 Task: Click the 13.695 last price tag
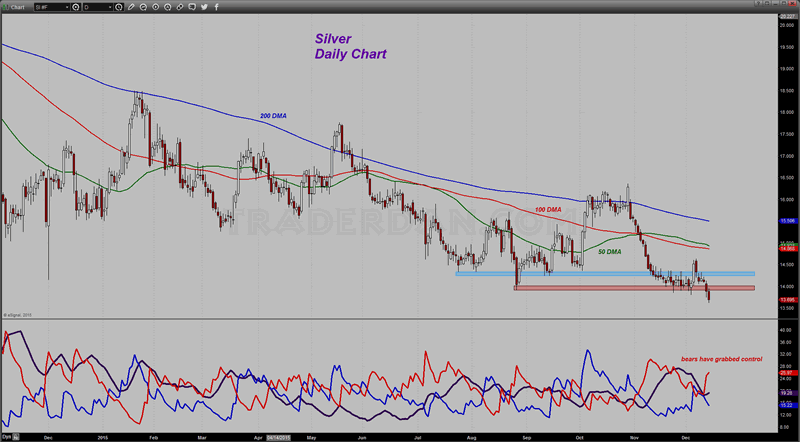[x=788, y=300]
